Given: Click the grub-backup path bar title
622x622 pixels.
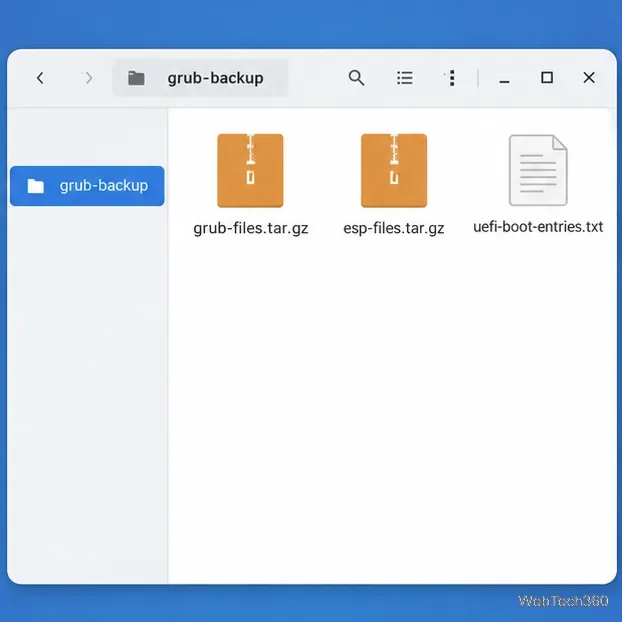Looking at the screenshot, I should click(x=215, y=78).
